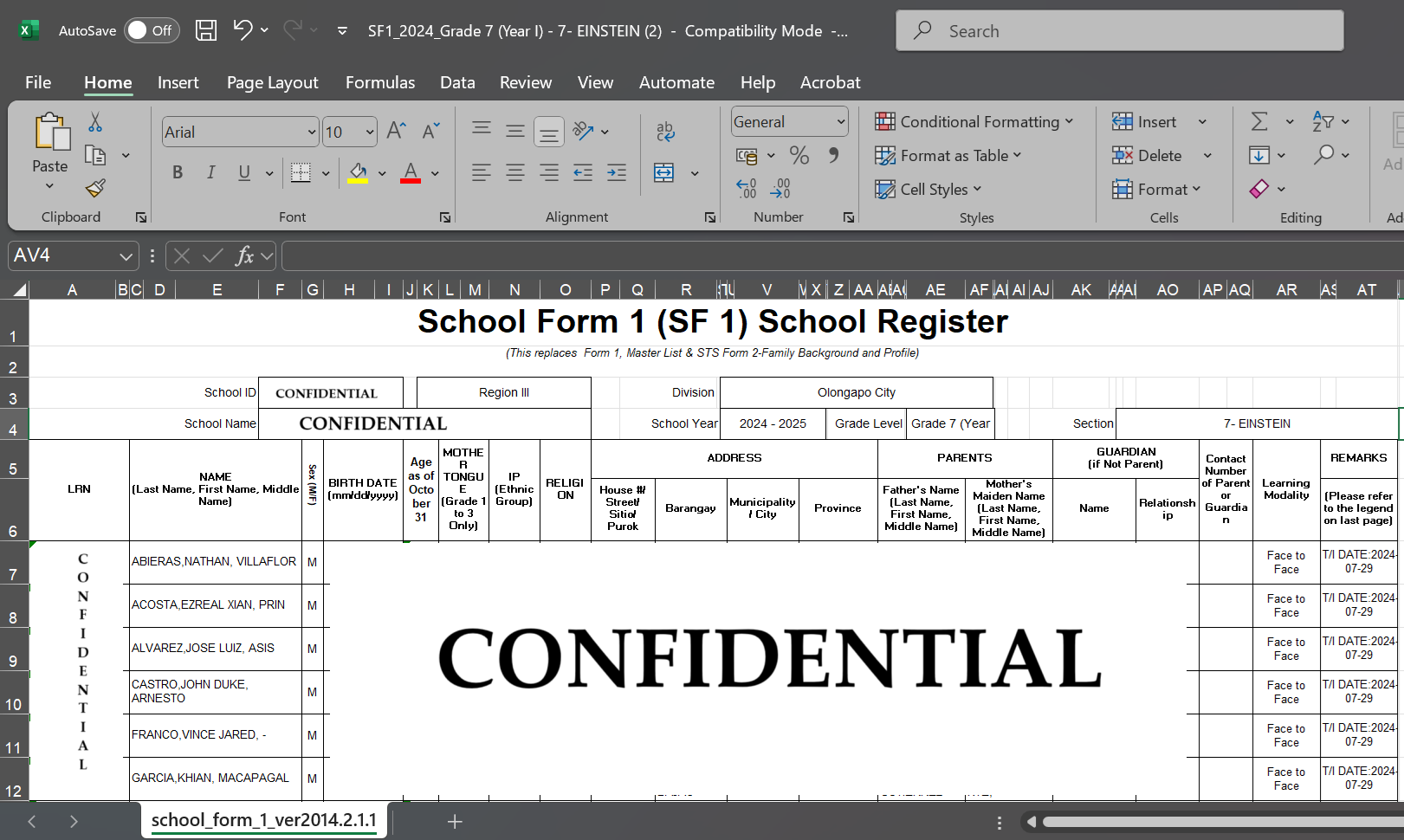Click the Cell Styles button
The image size is (1404, 840).
tap(928, 190)
